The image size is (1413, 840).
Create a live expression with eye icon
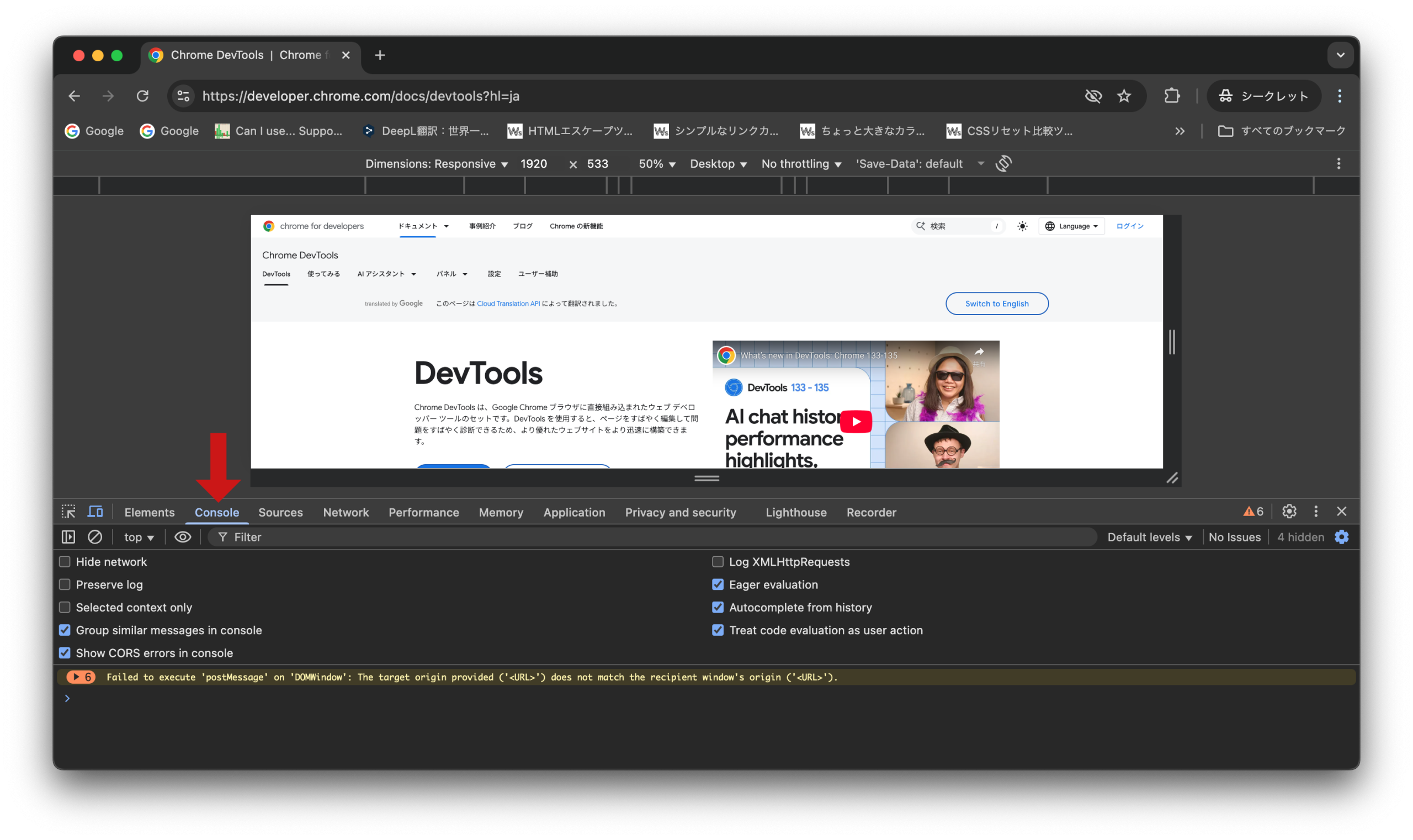coord(182,536)
